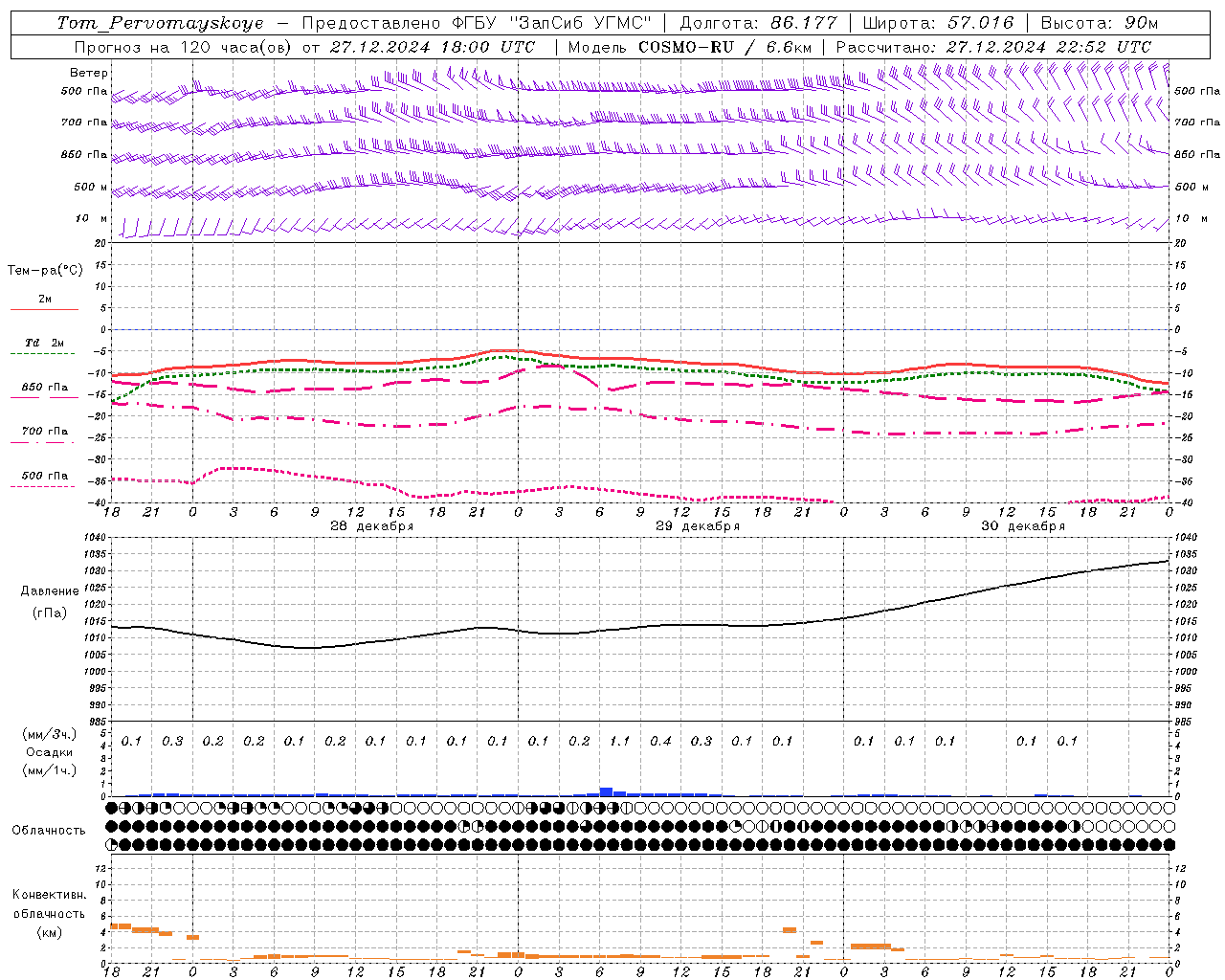Click the "(км)" unit under convective cloudiness
Image resolution: width=1225 pixels, height=980 pixels.
tap(50, 932)
